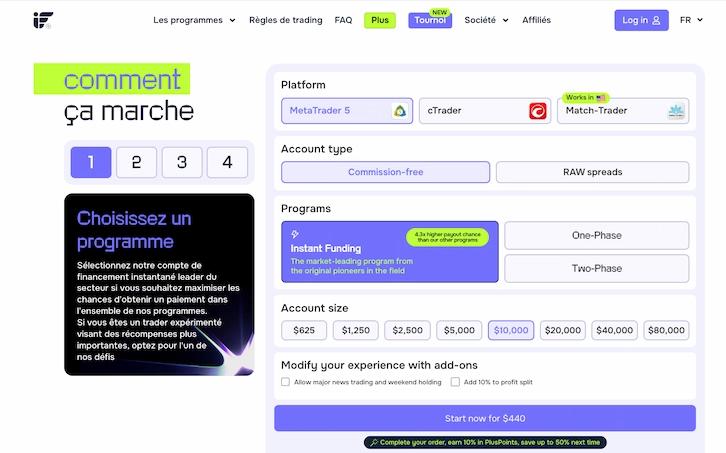Choose $40,000 account size
The image size is (726, 453).
tap(614, 330)
